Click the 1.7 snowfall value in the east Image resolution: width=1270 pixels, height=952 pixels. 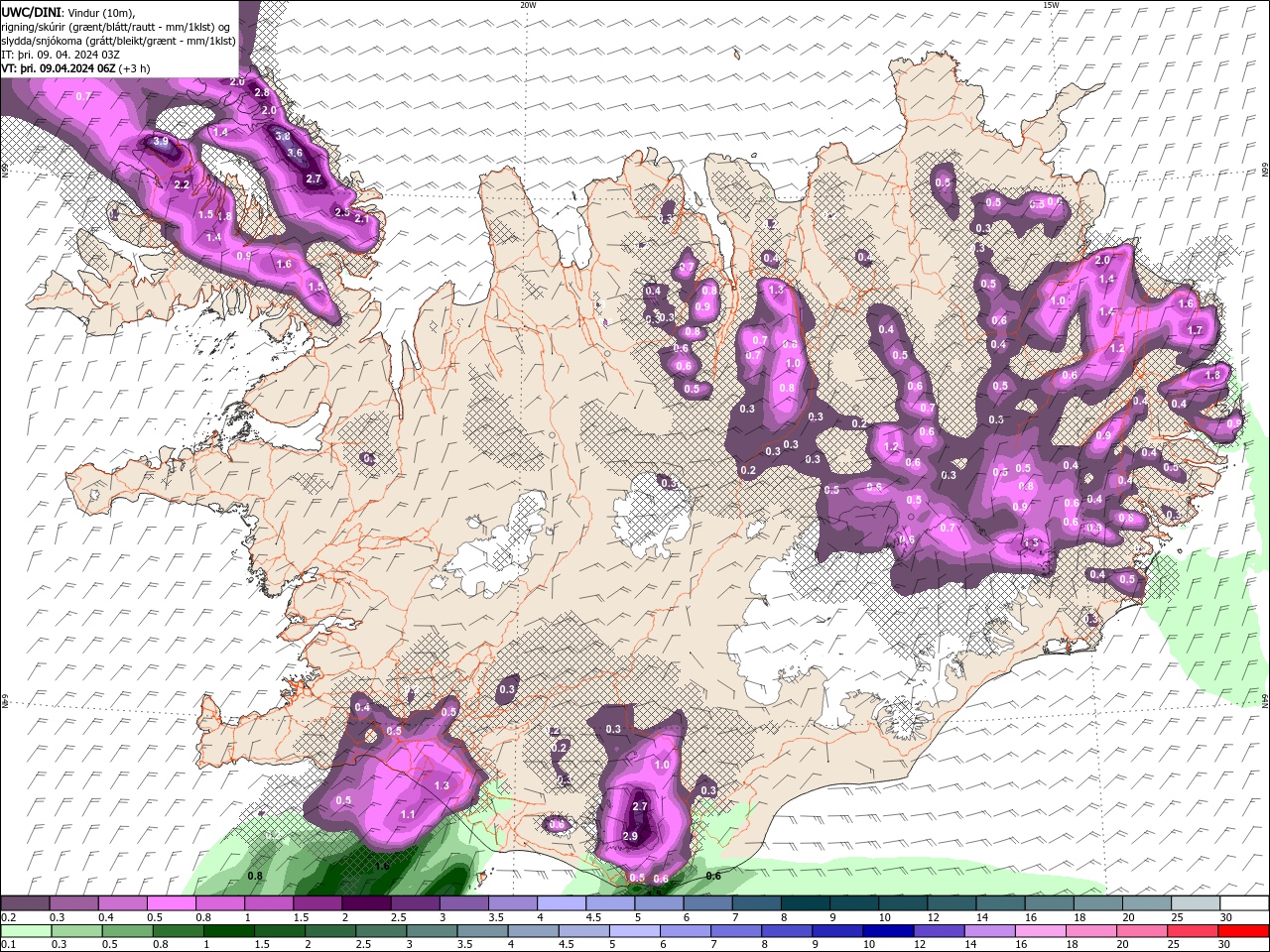[x=1195, y=330]
